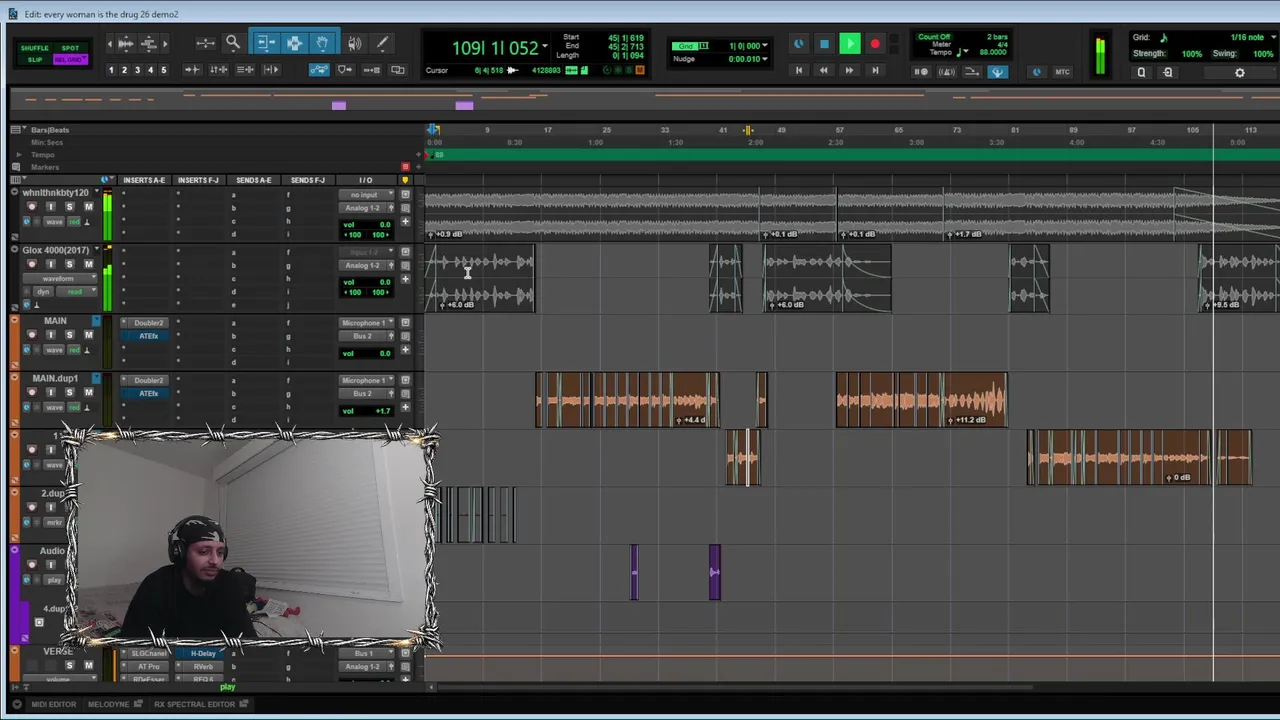
Task: Go to end of session
Action: [875, 71]
